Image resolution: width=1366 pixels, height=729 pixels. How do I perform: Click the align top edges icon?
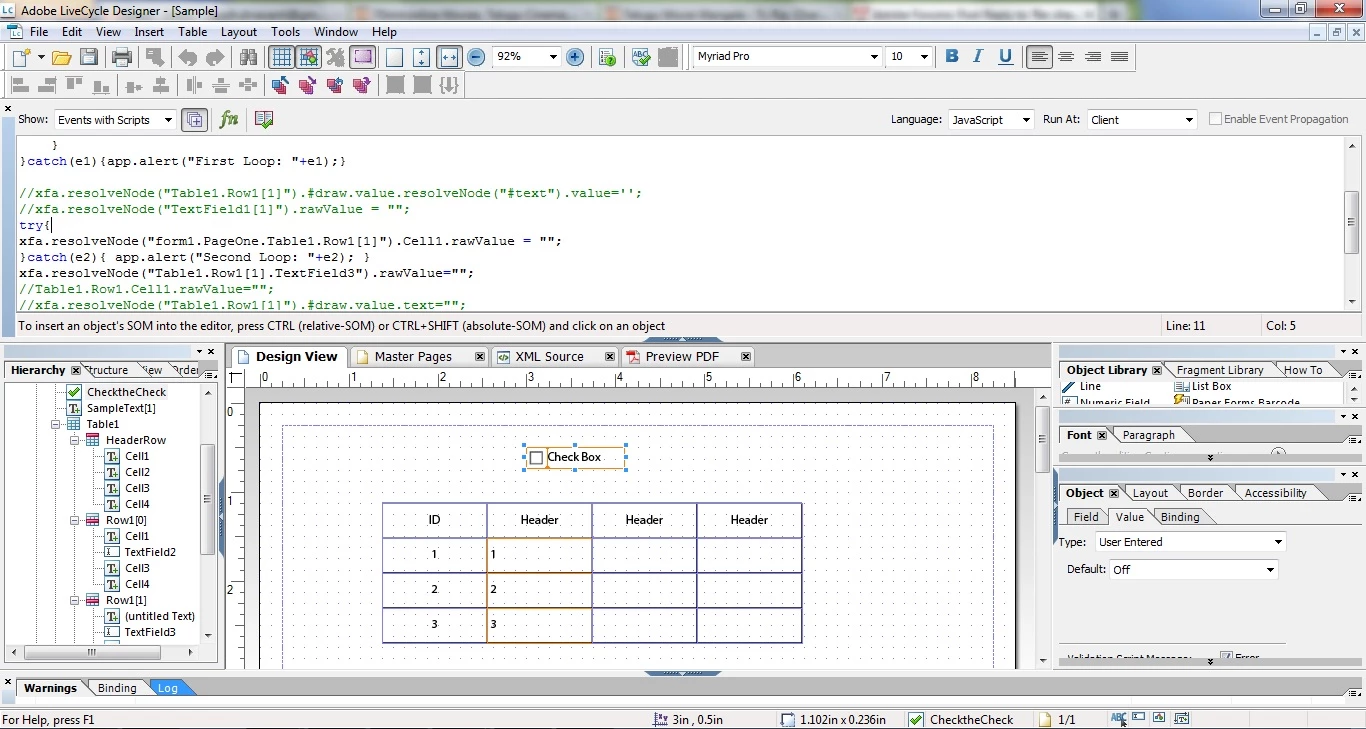click(x=74, y=85)
